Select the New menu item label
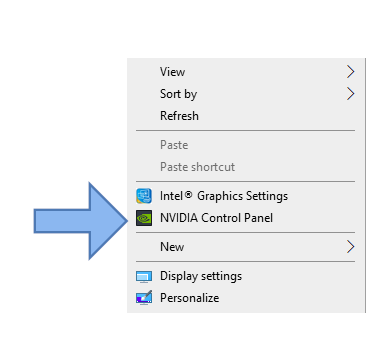 click(x=172, y=247)
